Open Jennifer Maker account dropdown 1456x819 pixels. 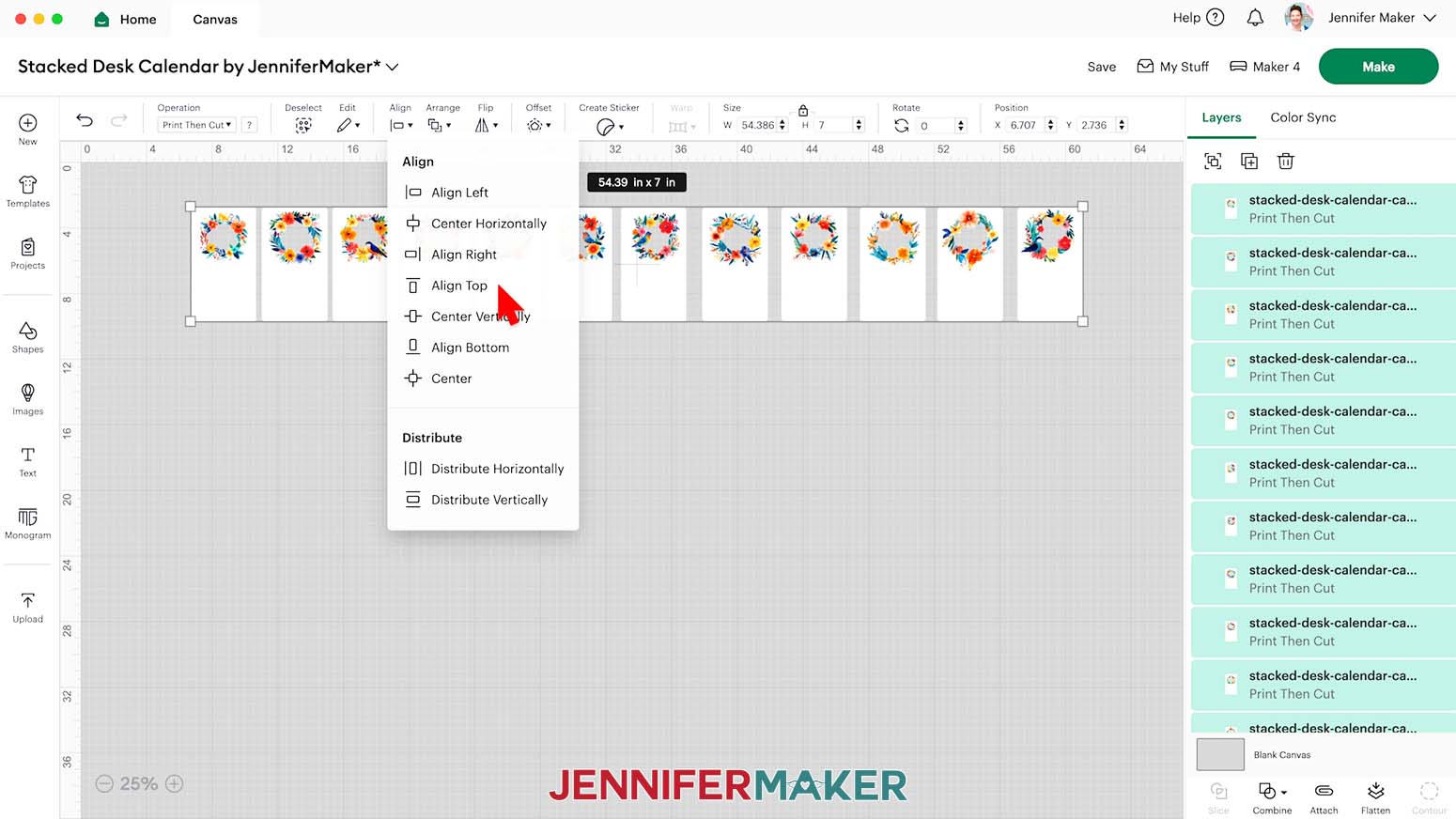coord(1383,18)
